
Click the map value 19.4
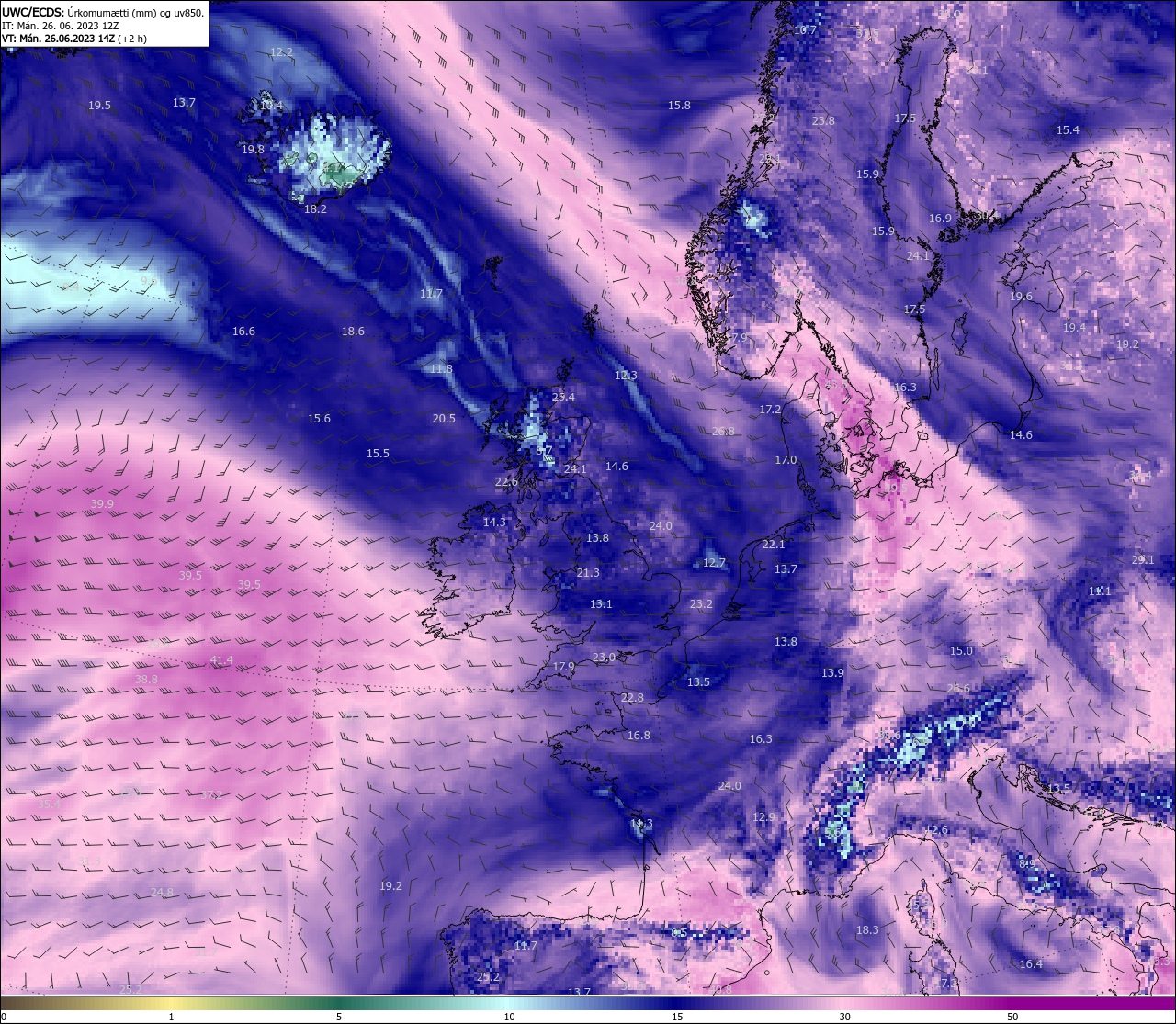point(1074,328)
